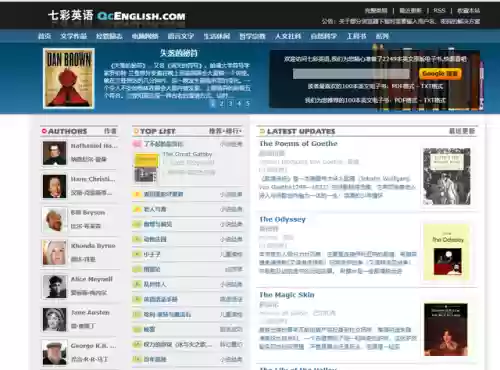Open the Nathaniel Ha... author name link
This screenshot has height=370, width=500.
[x=94, y=146]
